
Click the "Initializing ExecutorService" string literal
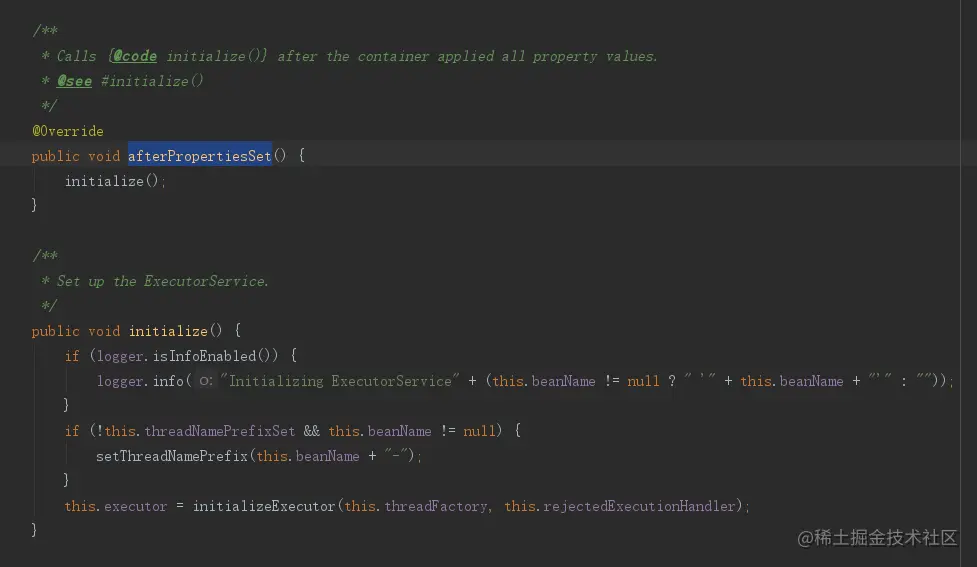tap(340, 381)
